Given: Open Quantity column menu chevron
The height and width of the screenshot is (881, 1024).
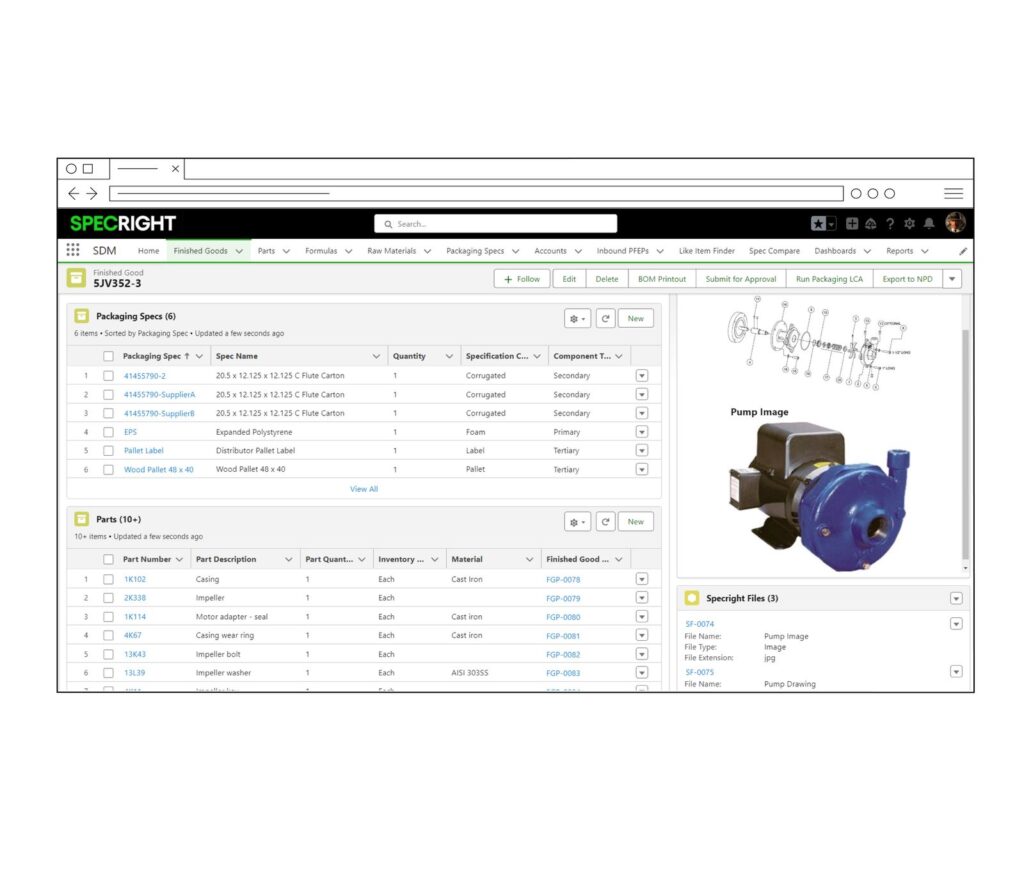Looking at the screenshot, I should click(449, 356).
